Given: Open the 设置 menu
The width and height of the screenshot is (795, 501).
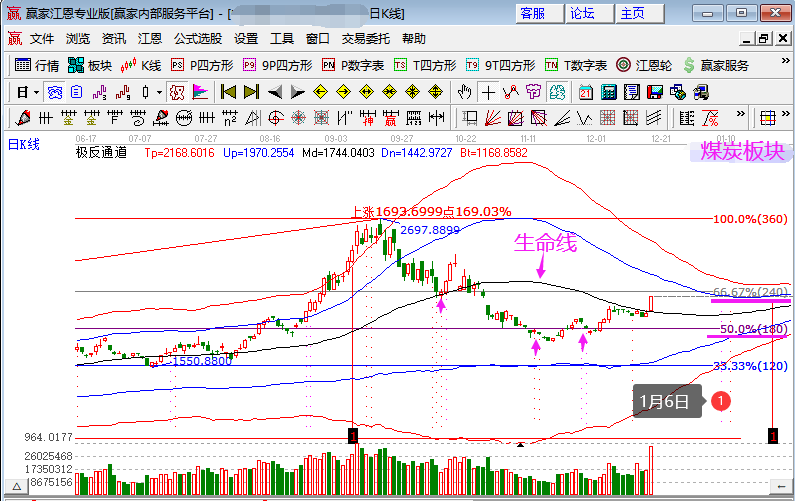Looking at the screenshot, I should (x=246, y=39).
